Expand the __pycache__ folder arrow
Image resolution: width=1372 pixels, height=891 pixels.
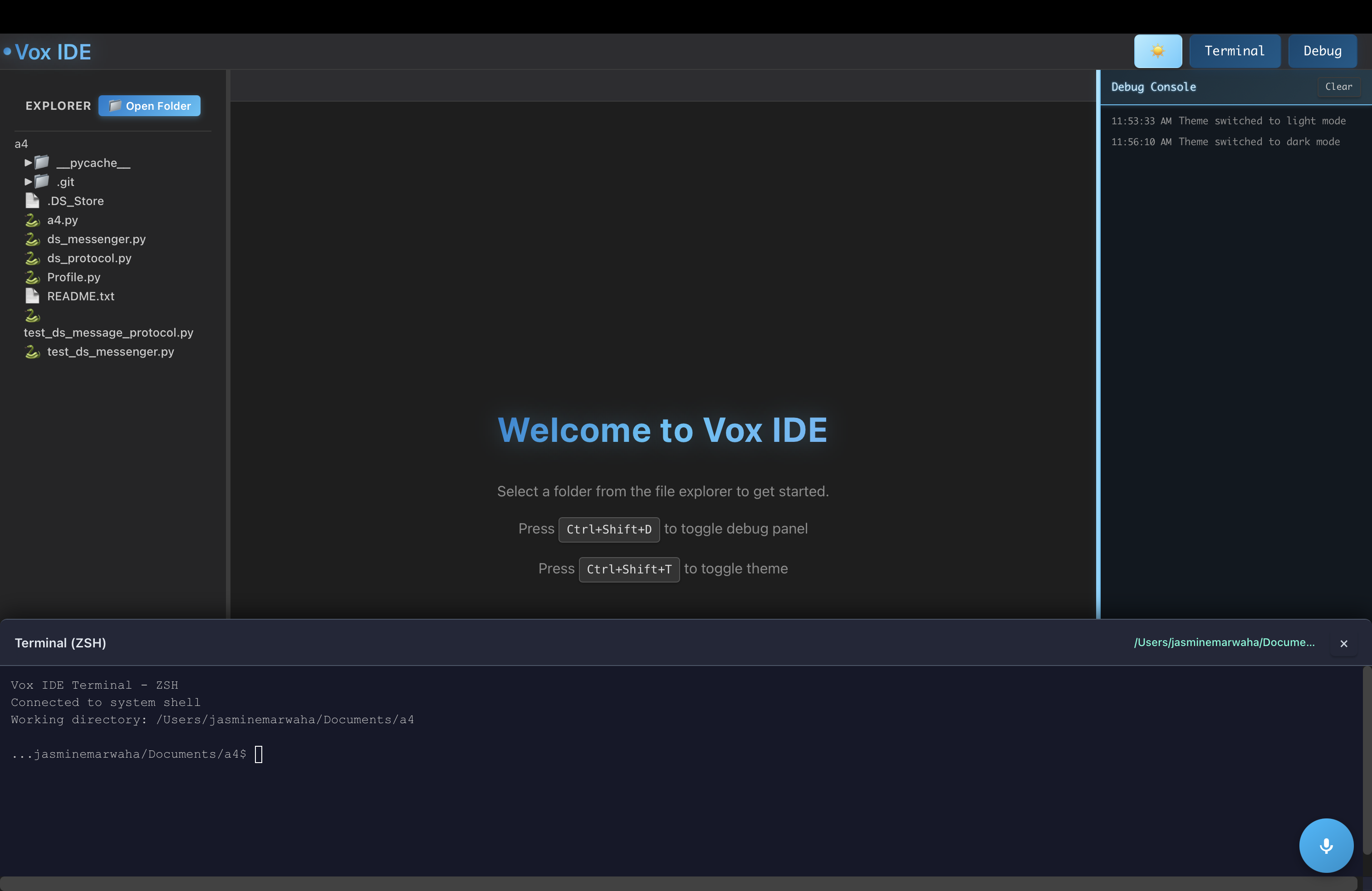[28, 162]
